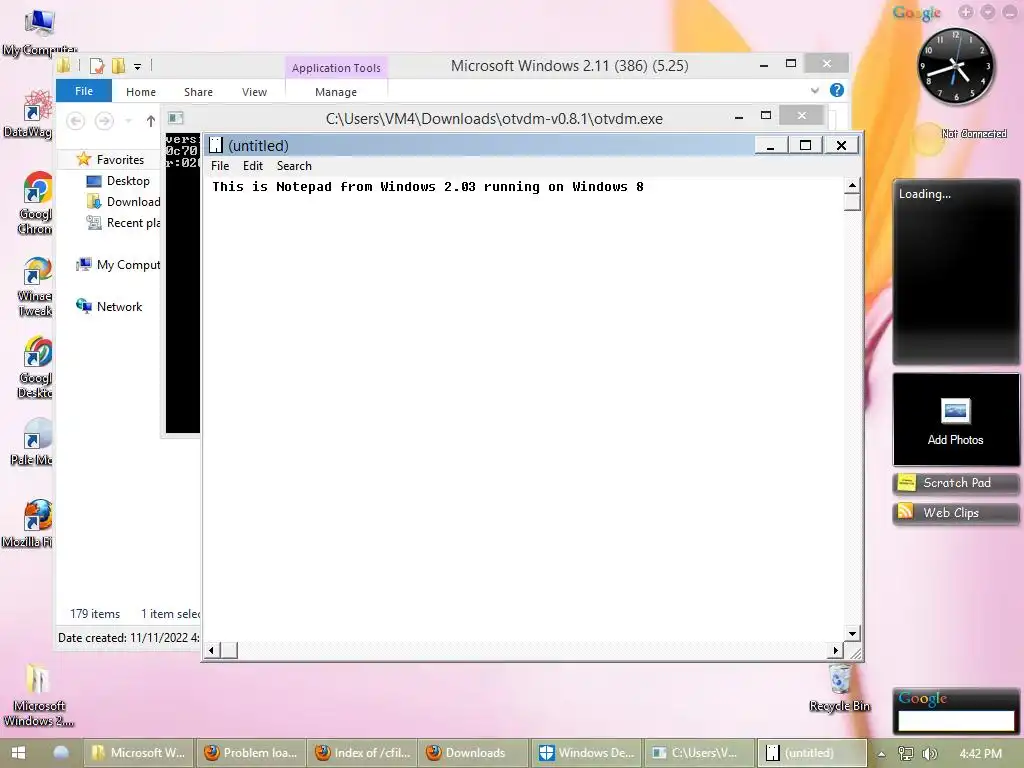Click the sidebar add gadget plus button
The image size is (1024, 768).
tap(966, 12)
